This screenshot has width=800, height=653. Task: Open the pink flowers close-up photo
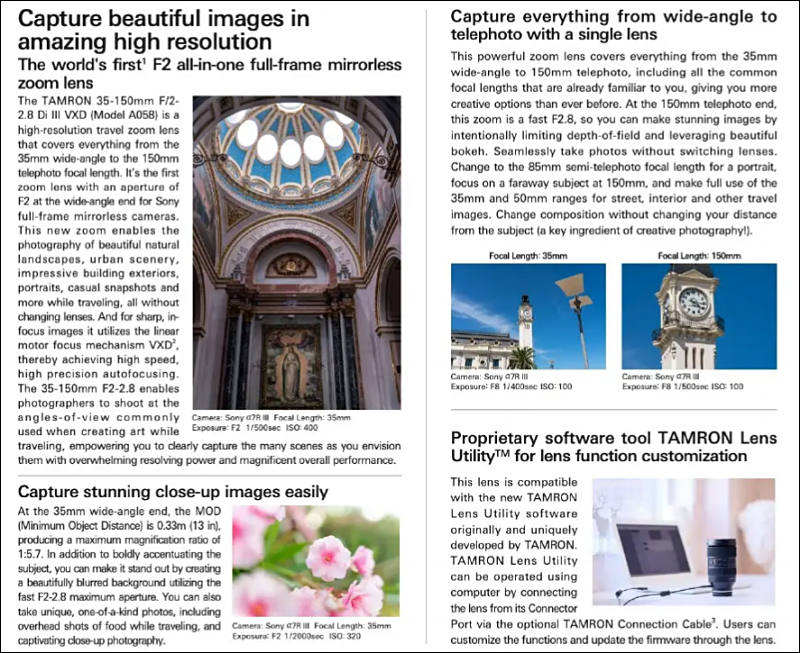316,561
